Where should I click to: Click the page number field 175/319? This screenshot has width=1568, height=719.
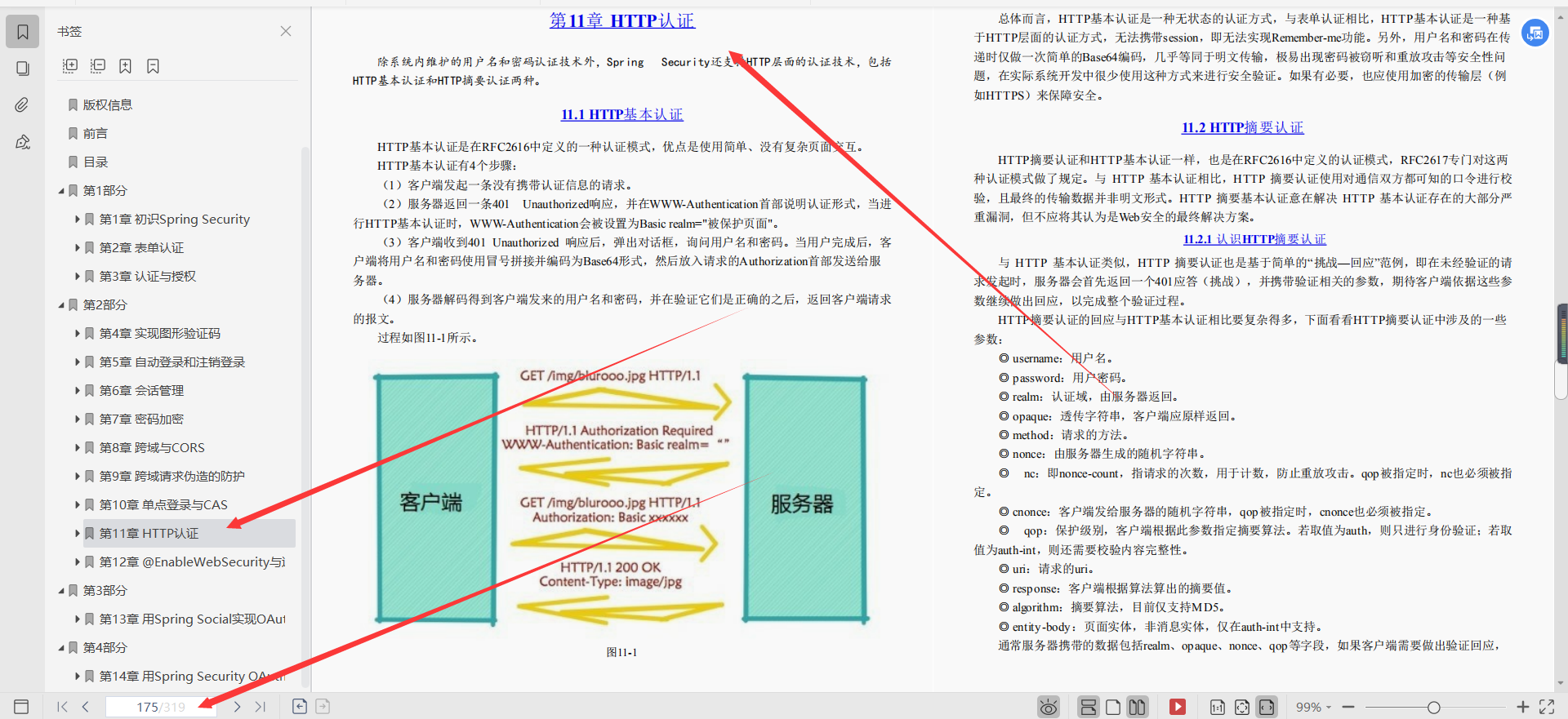tap(161, 707)
